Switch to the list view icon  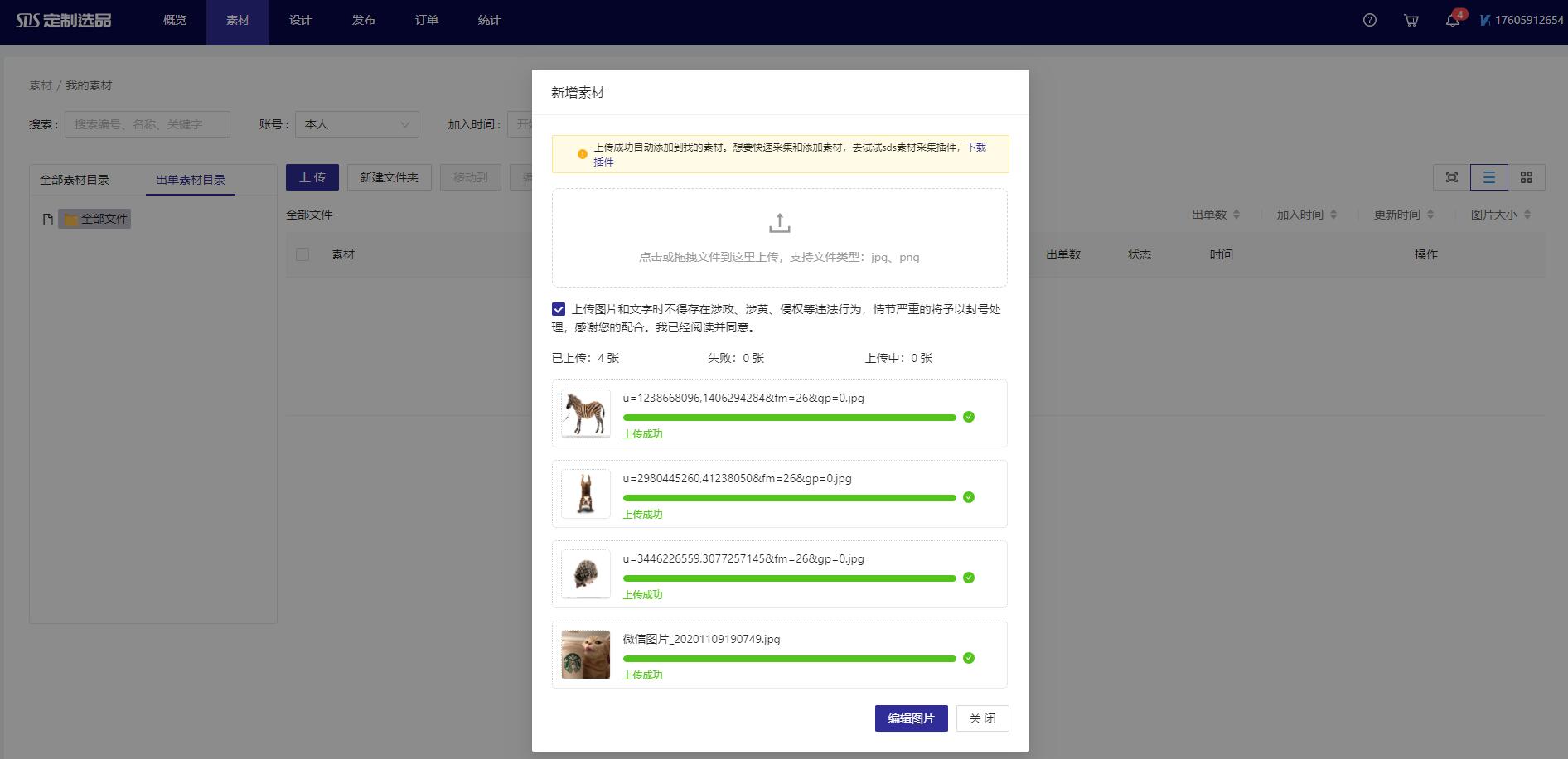click(x=1489, y=177)
